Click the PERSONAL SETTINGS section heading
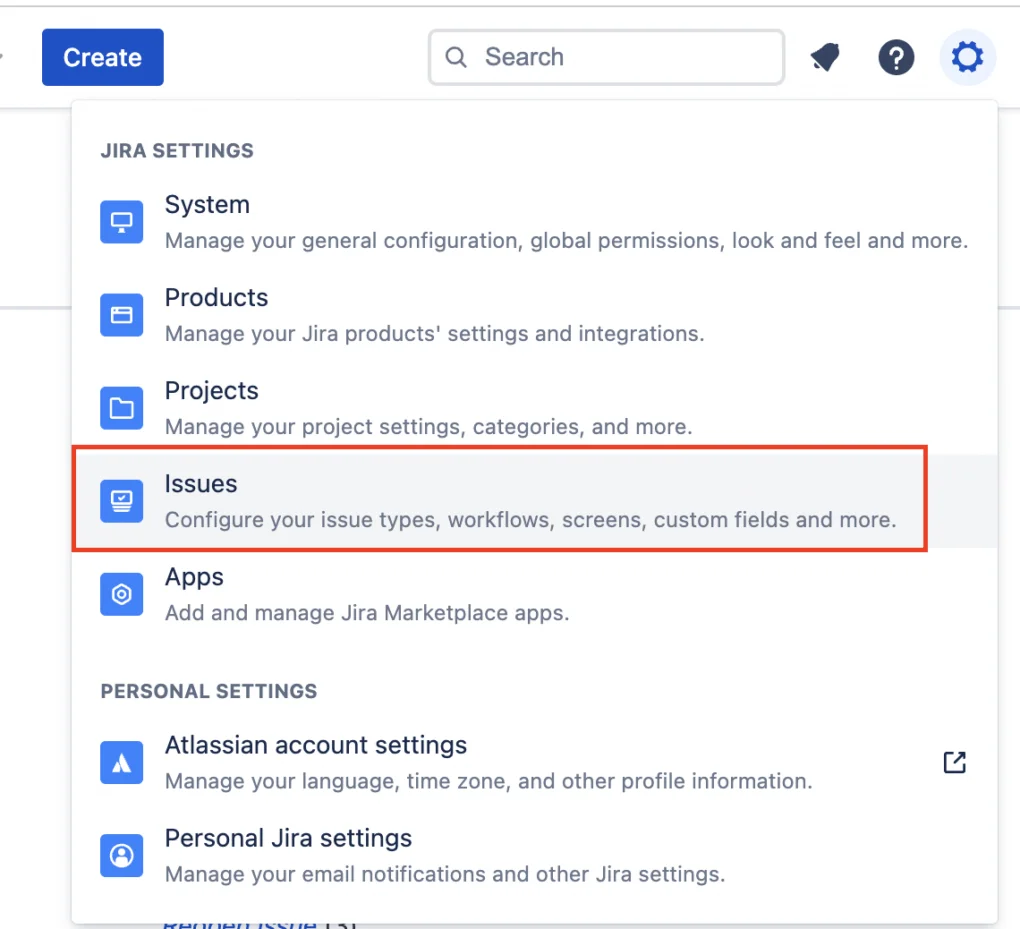The width and height of the screenshot is (1020, 929). (x=209, y=691)
